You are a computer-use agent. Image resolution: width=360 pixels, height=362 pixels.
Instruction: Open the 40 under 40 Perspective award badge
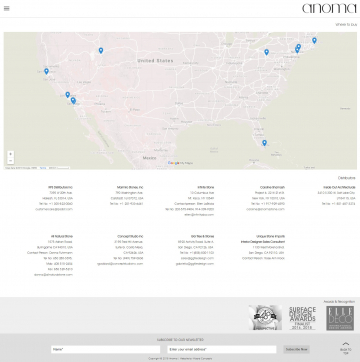click(265, 318)
